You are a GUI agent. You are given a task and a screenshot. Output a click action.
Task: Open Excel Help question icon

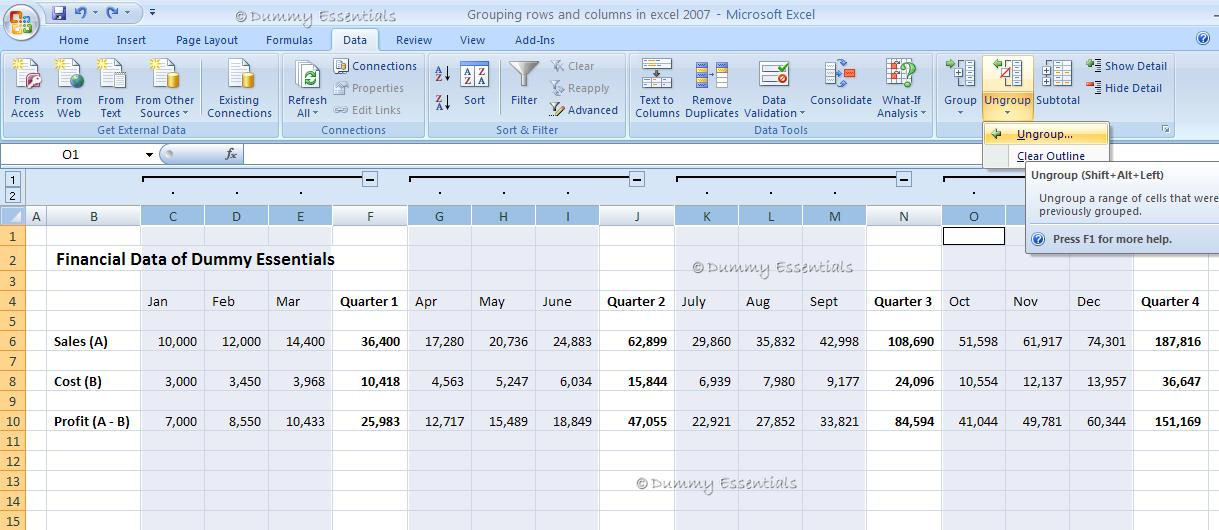[x=1203, y=39]
